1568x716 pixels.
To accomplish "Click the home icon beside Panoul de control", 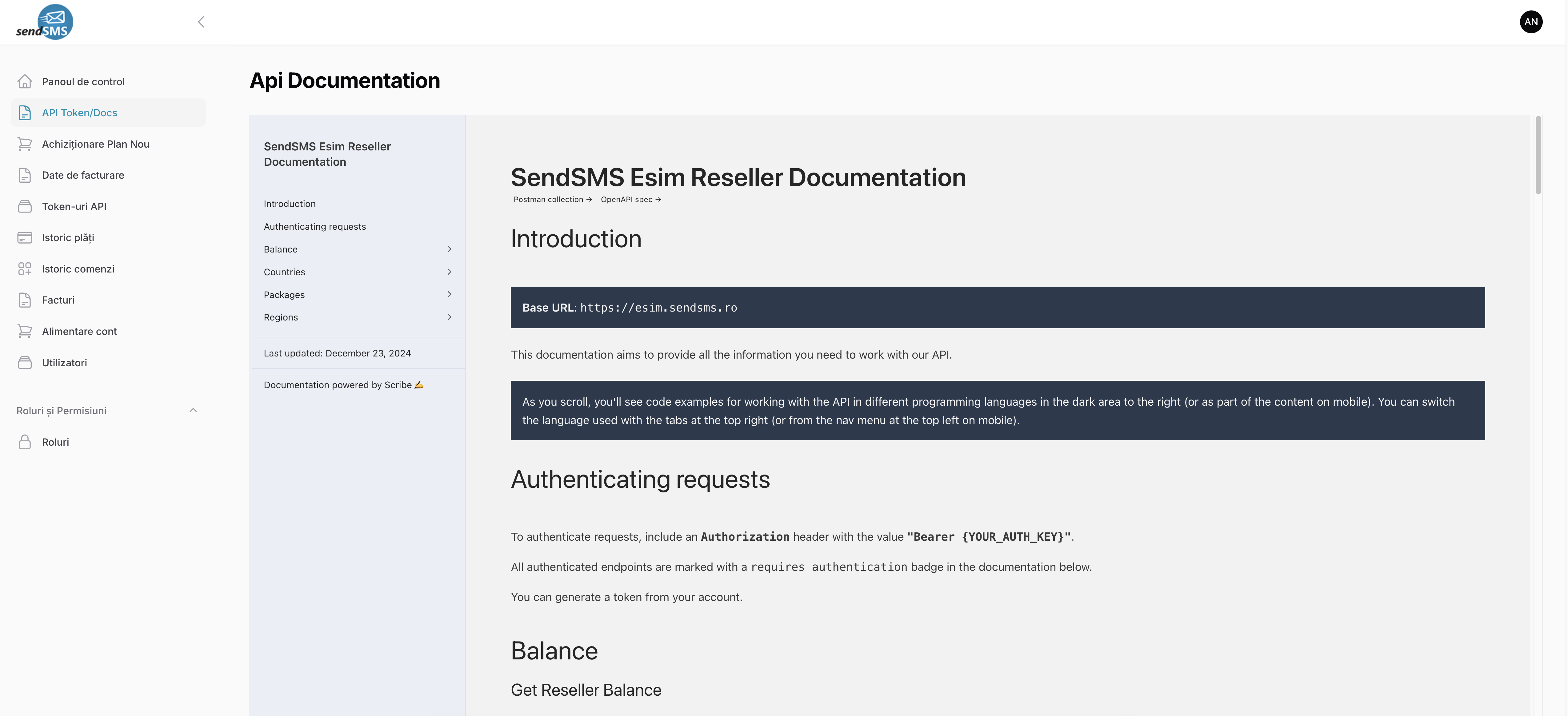I will point(25,82).
